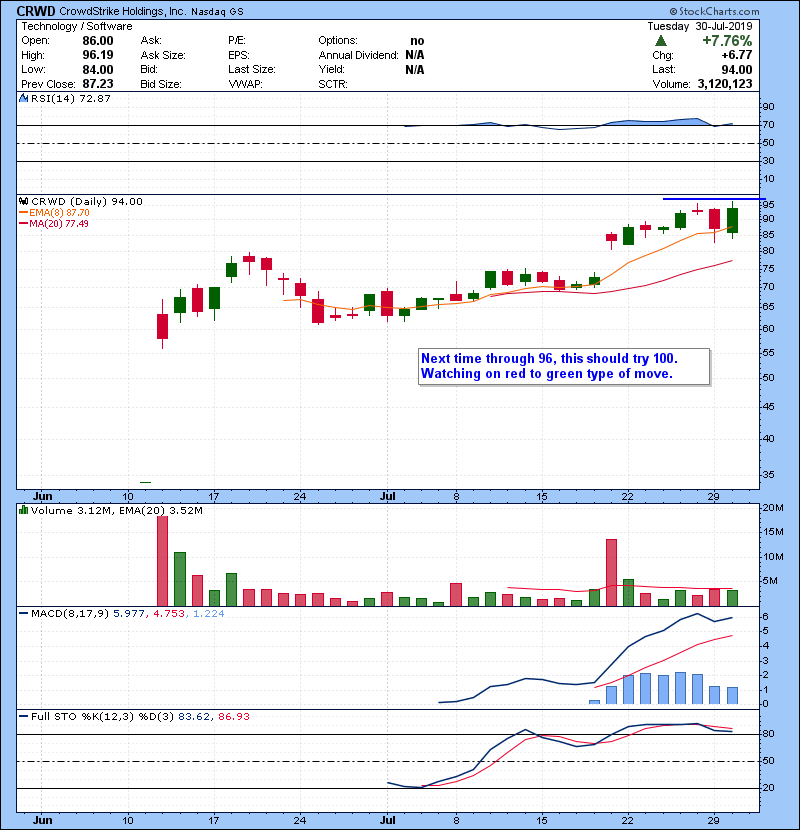Click the Nasdaq GS exchange label

point(217,11)
